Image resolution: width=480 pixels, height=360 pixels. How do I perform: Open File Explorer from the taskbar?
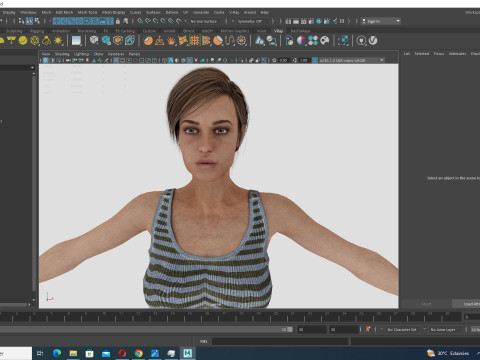click(73, 353)
